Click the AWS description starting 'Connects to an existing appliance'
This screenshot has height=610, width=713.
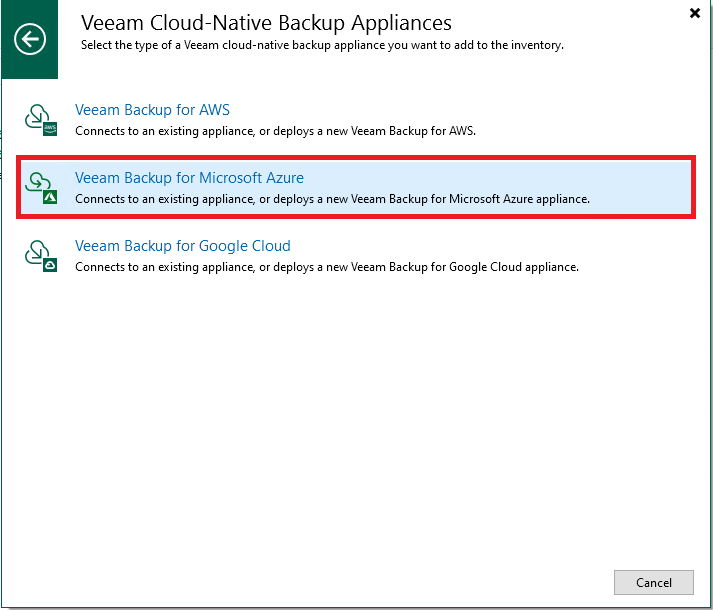point(275,131)
